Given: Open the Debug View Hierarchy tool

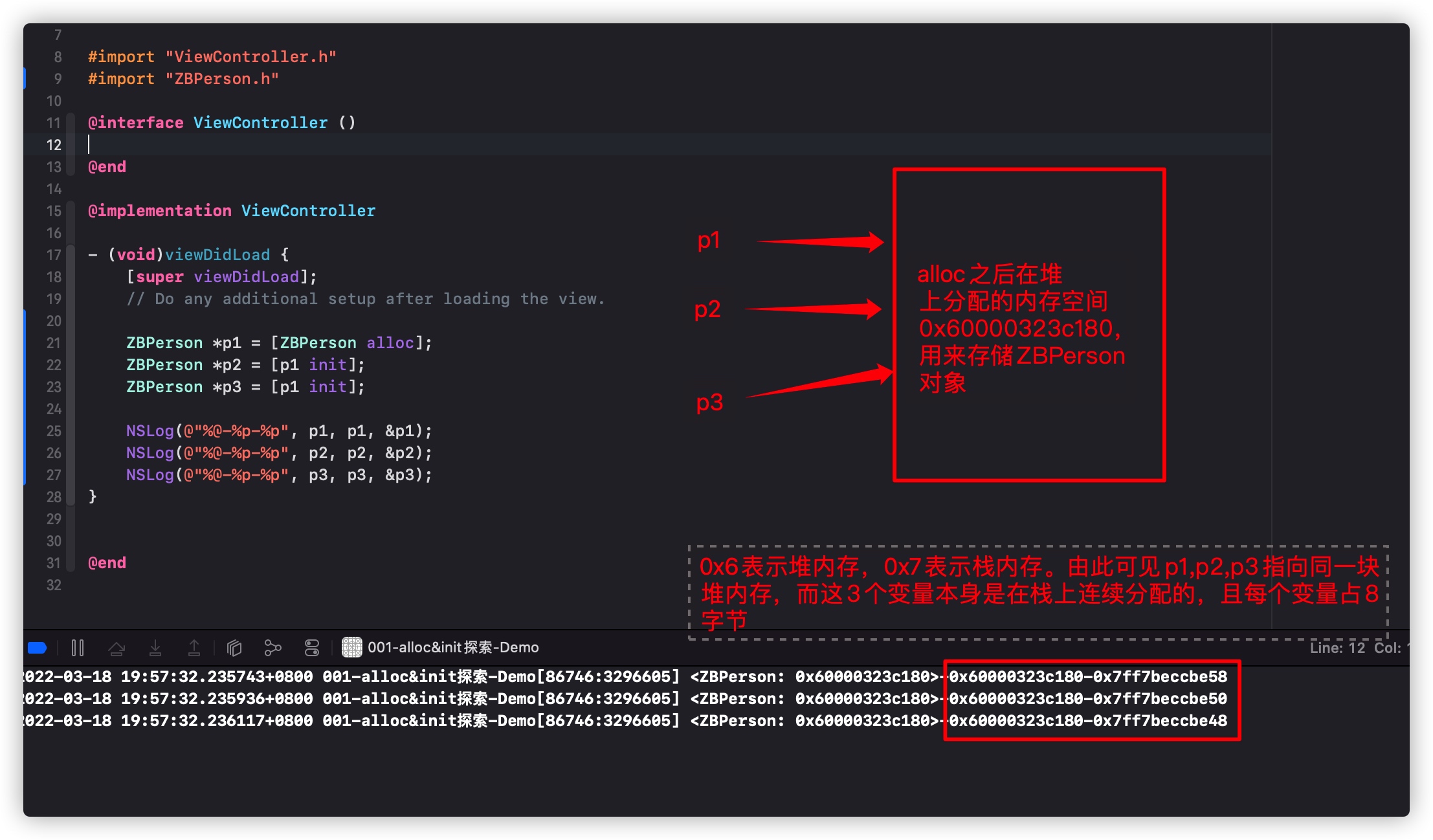Looking at the screenshot, I should [x=234, y=648].
